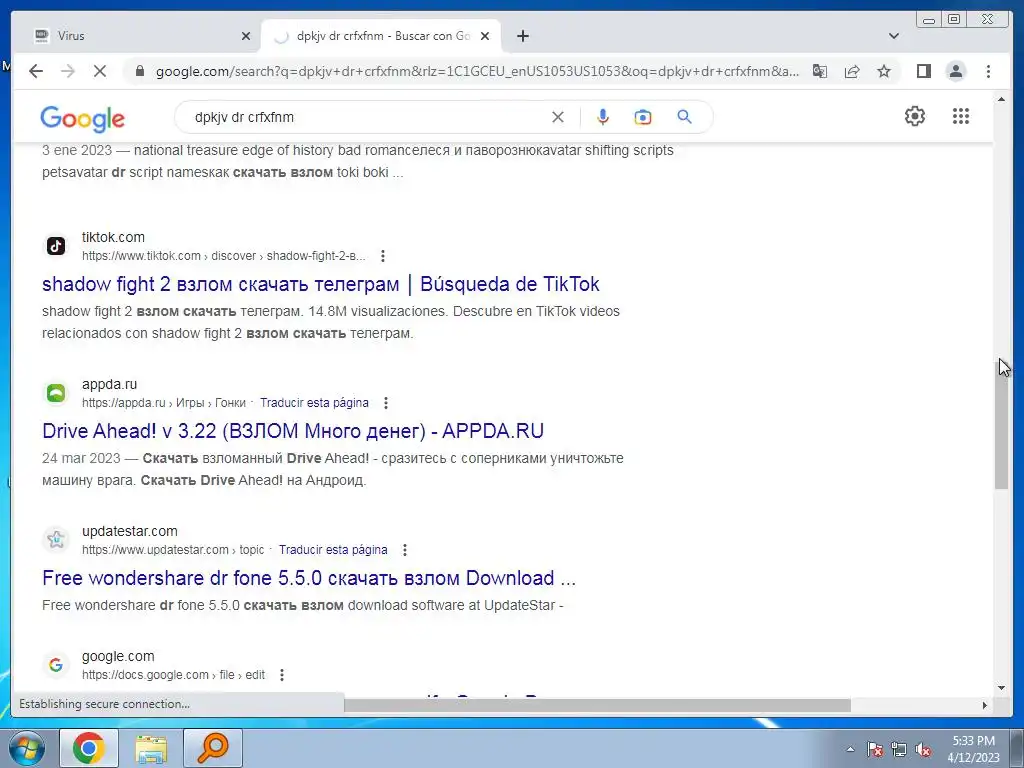This screenshot has height=768, width=1024.
Task: Open the muted volume tray icon
Action: point(923,750)
